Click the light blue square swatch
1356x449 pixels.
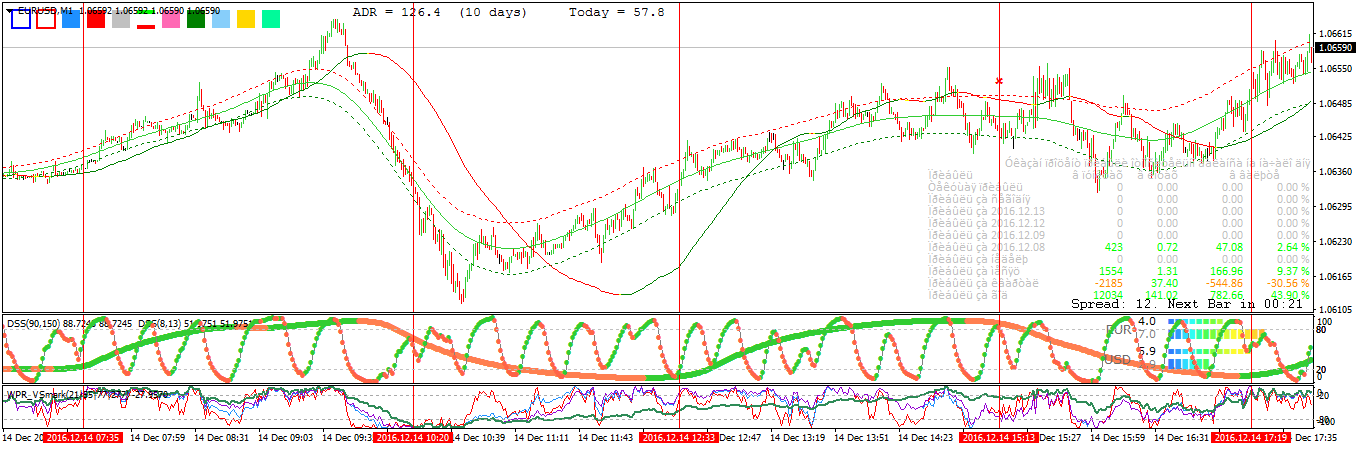[x=221, y=19]
